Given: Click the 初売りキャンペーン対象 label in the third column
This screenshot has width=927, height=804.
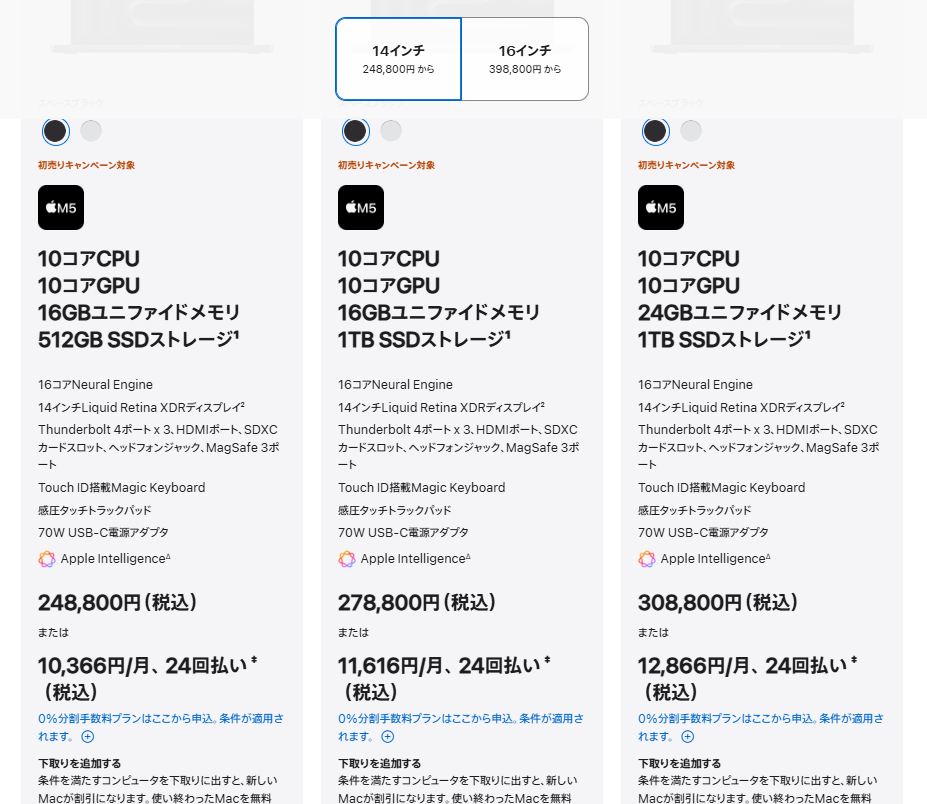Looking at the screenshot, I should pos(686,165).
